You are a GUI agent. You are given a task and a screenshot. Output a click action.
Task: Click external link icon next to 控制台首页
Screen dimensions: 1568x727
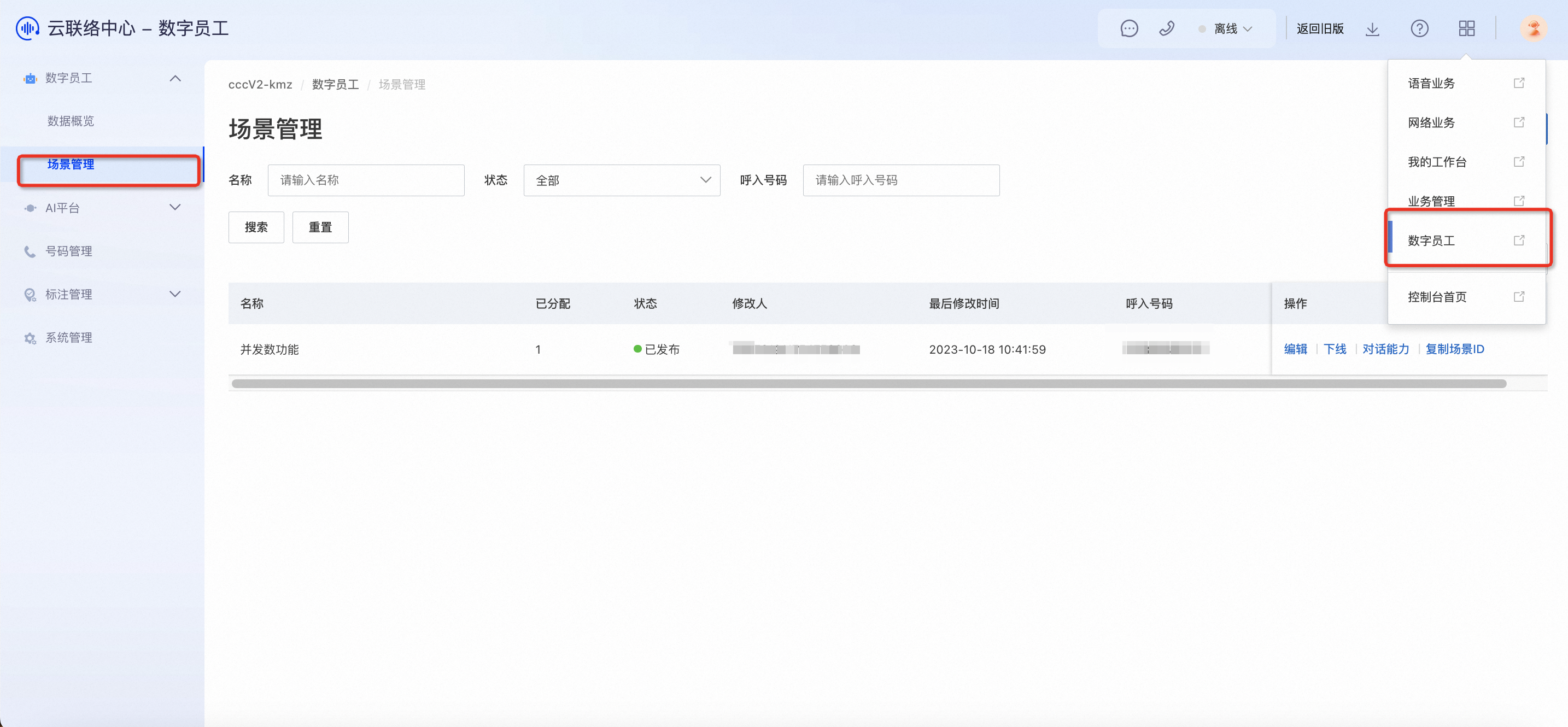[x=1519, y=296]
